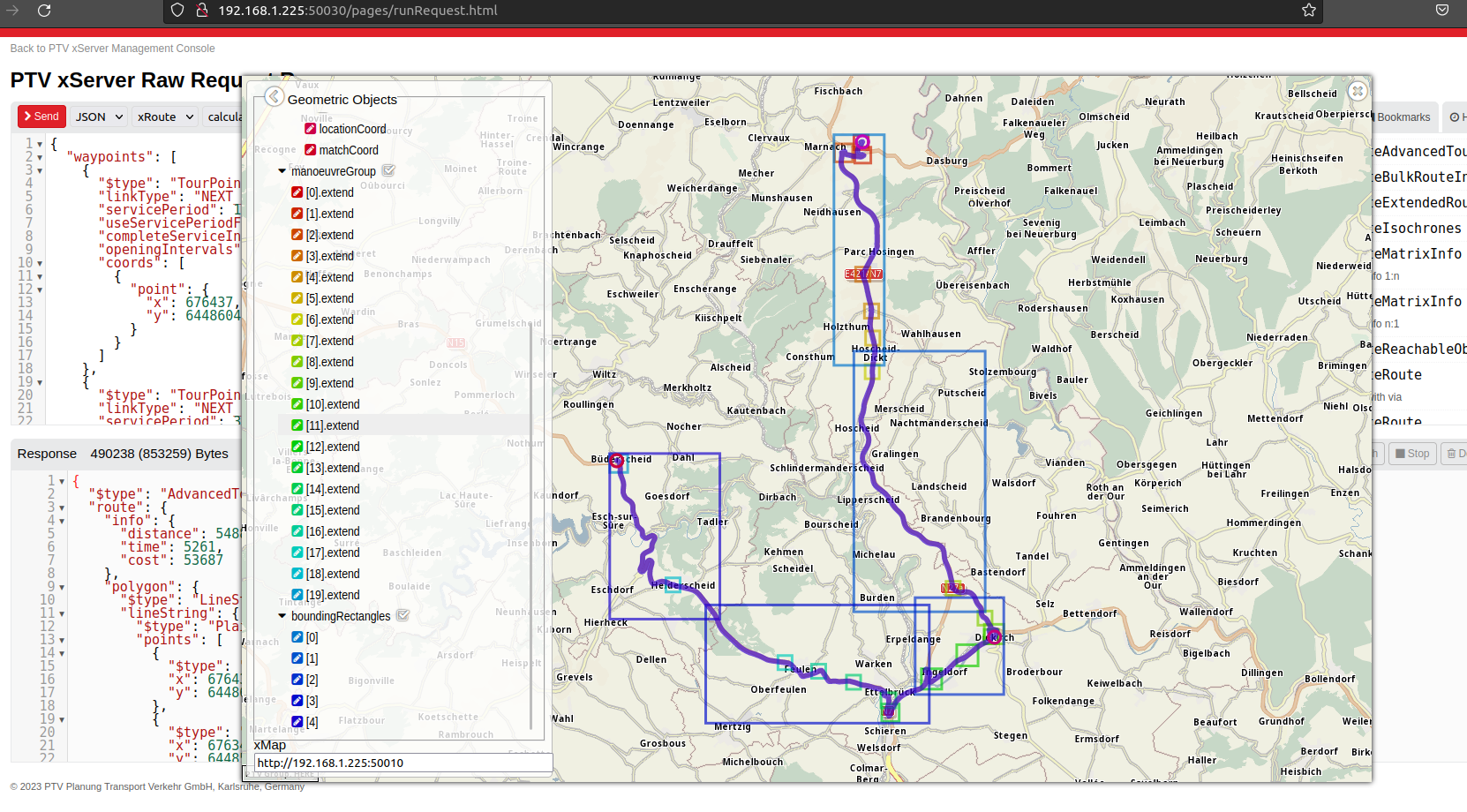Click the [10].extend pencil icon
Screen dimensions: 1467x812
tap(297, 404)
